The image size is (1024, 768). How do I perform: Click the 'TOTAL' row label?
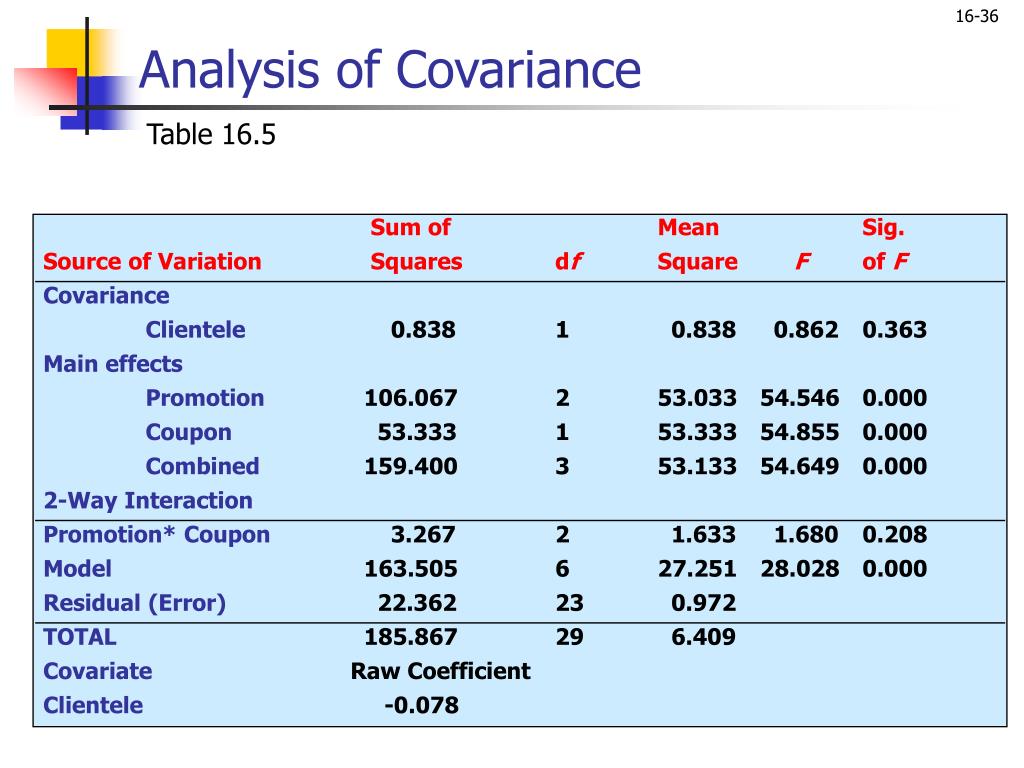(80, 637)
